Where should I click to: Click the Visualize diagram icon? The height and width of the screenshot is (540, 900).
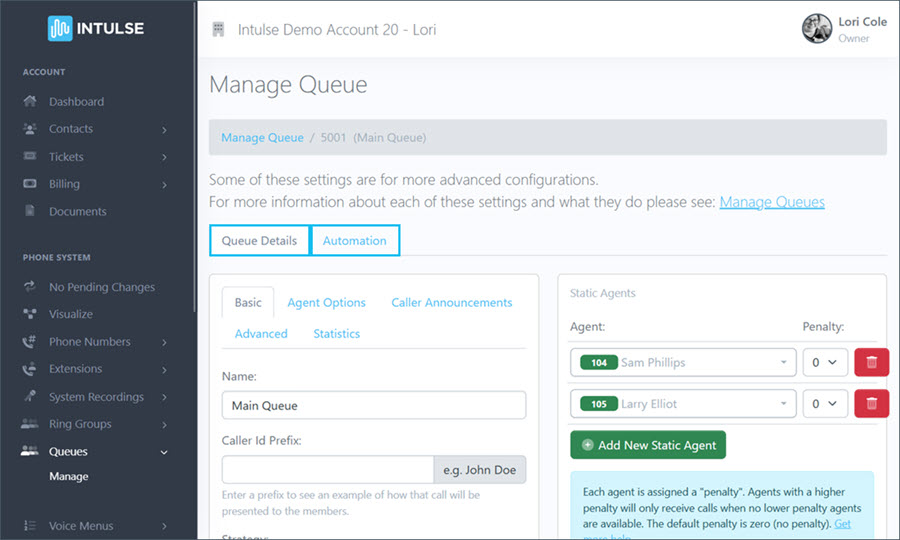30,314
